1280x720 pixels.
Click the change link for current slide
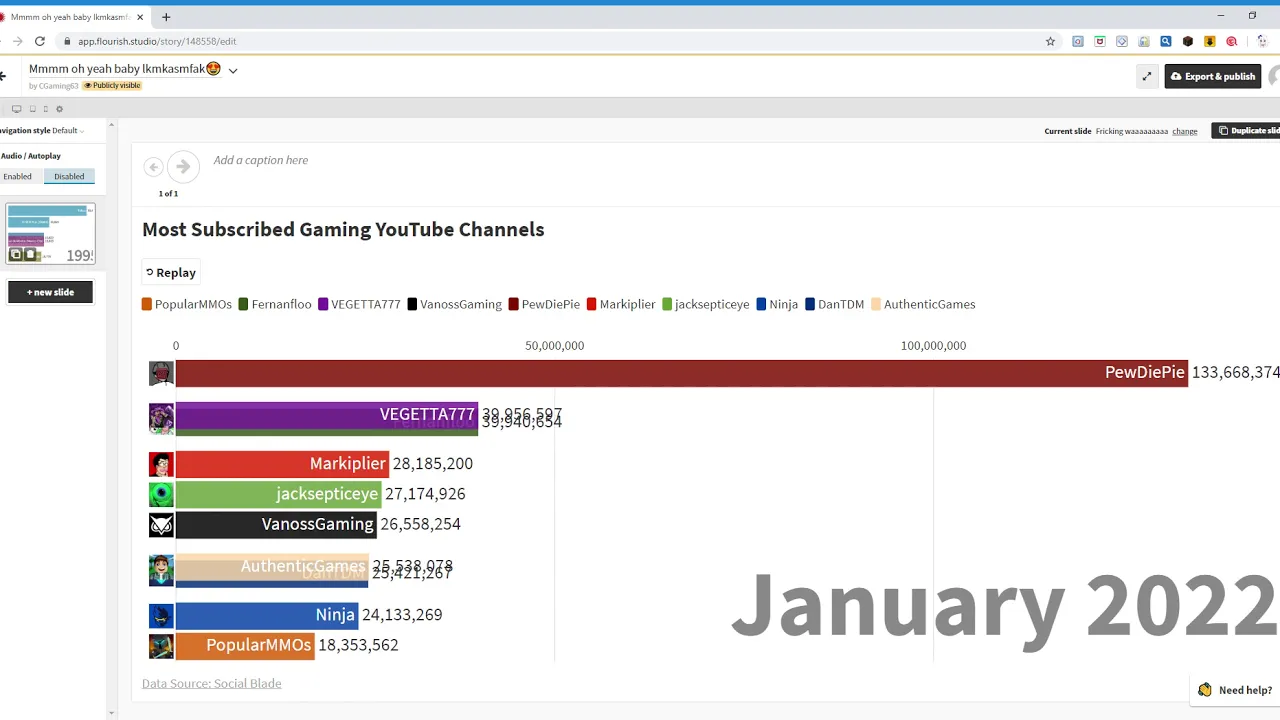click(1185, 131)
